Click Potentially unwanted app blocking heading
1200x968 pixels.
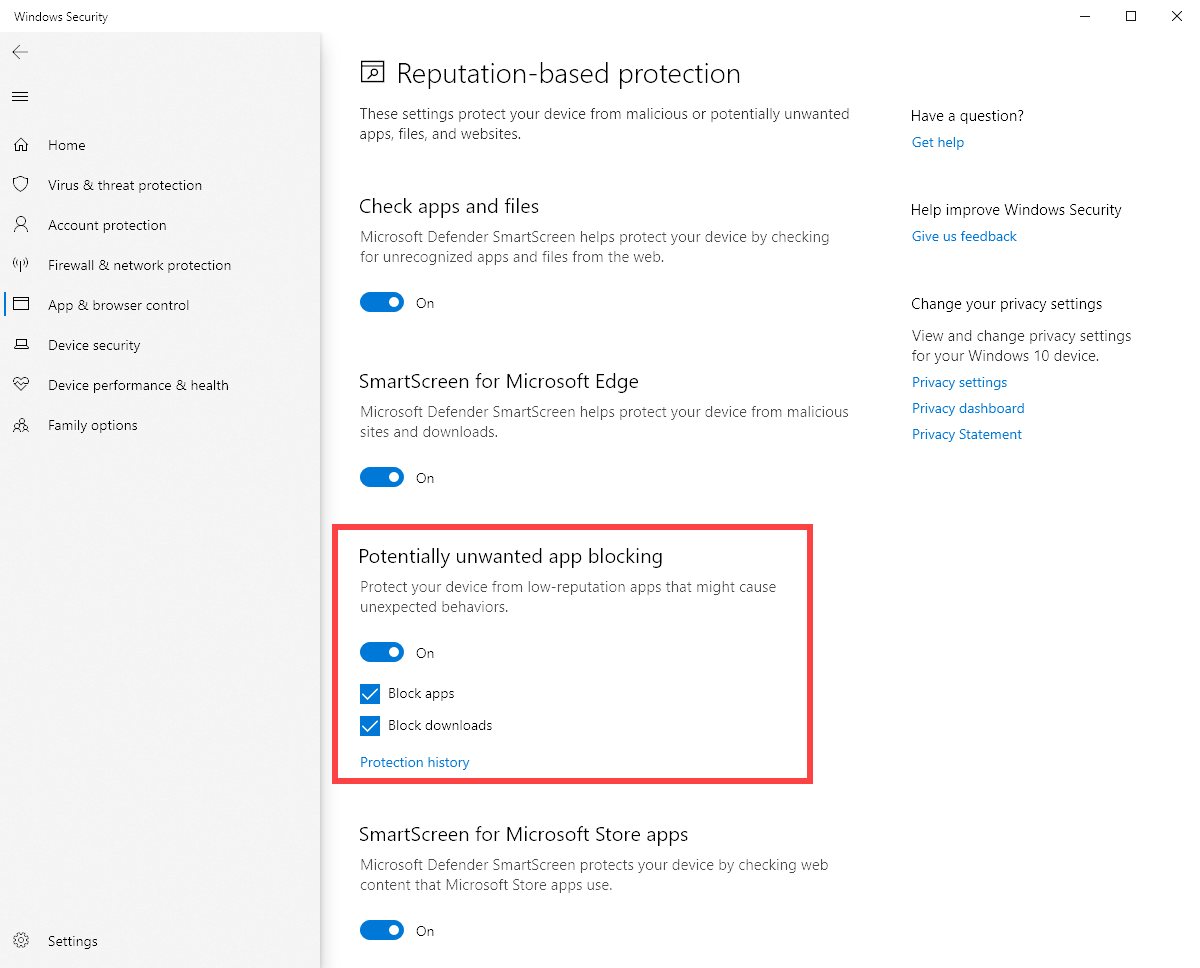click(x=511, y=556)
